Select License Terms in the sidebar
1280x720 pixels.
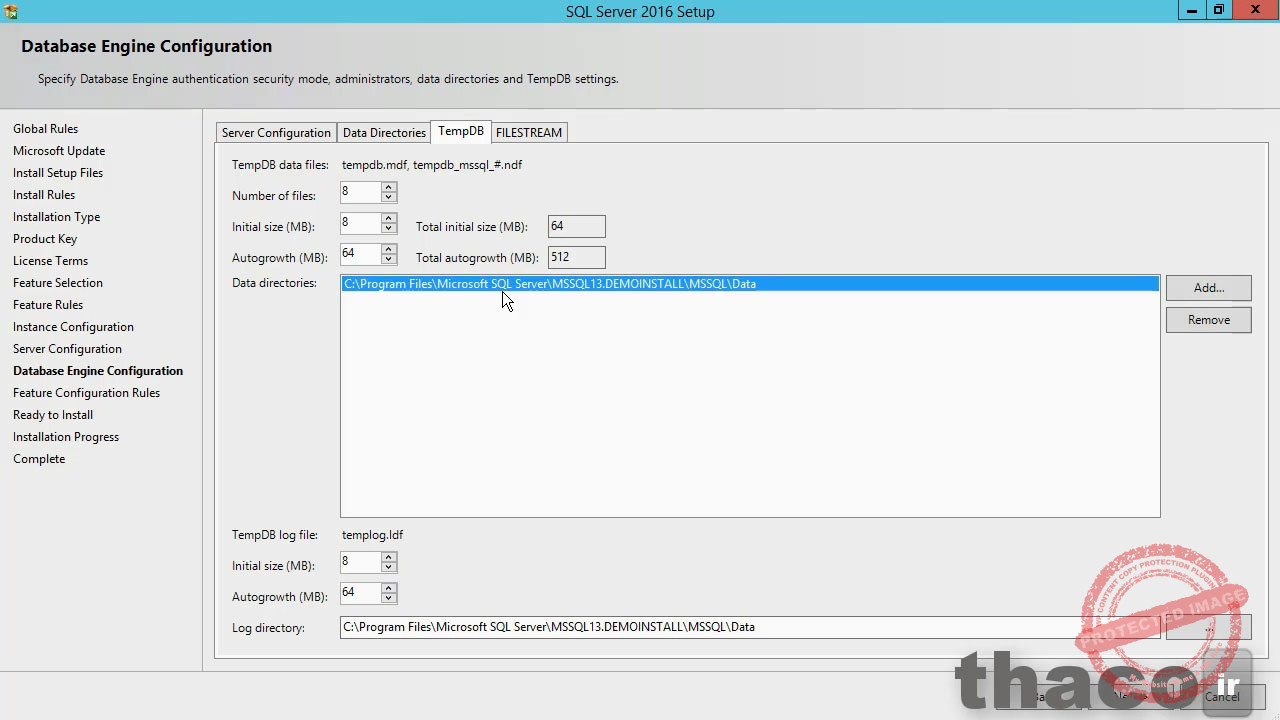(x=50, y=260)
